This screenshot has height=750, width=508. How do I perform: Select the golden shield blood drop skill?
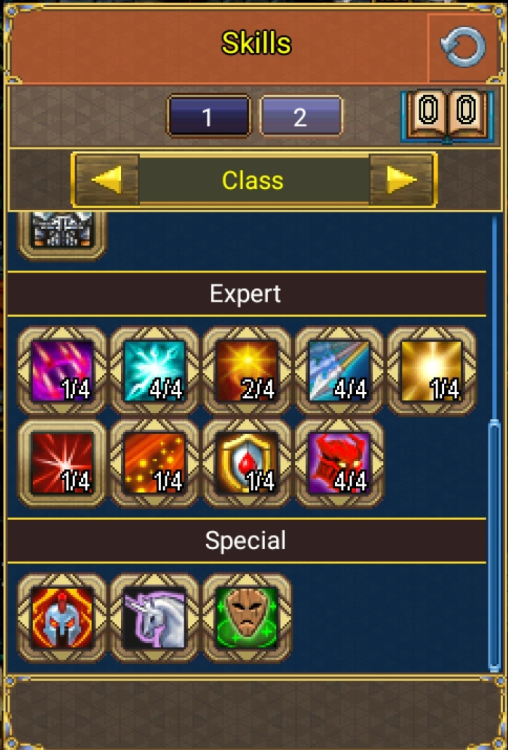pos(247,463)
